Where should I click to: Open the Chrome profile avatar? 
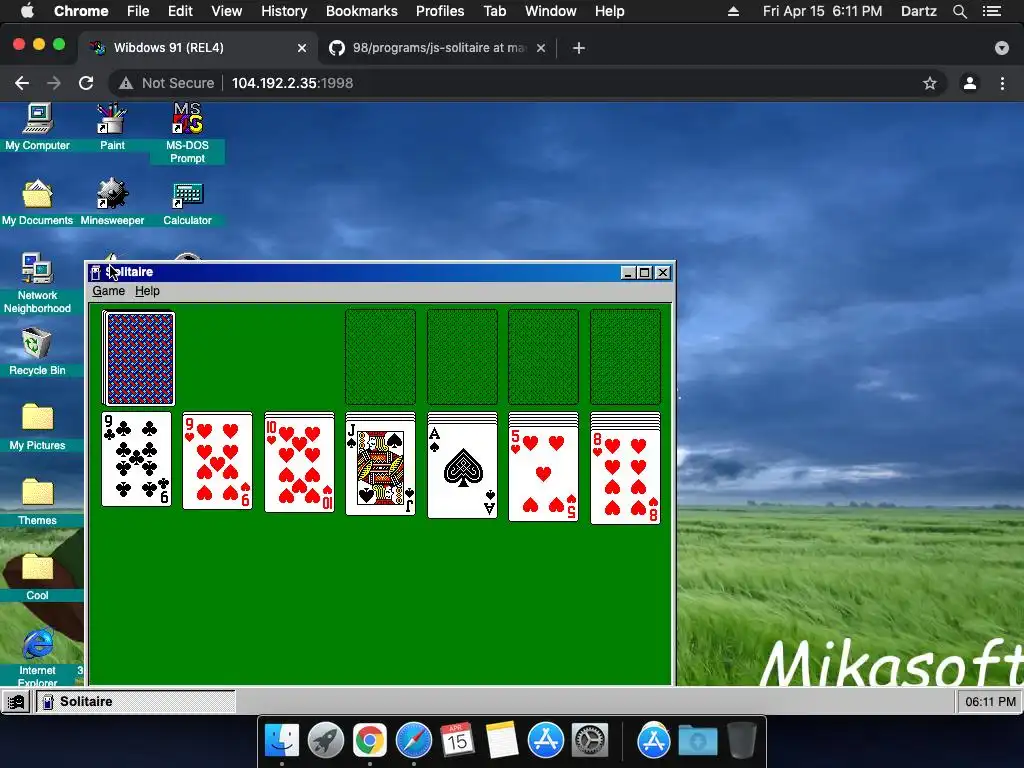pos(970,83)
